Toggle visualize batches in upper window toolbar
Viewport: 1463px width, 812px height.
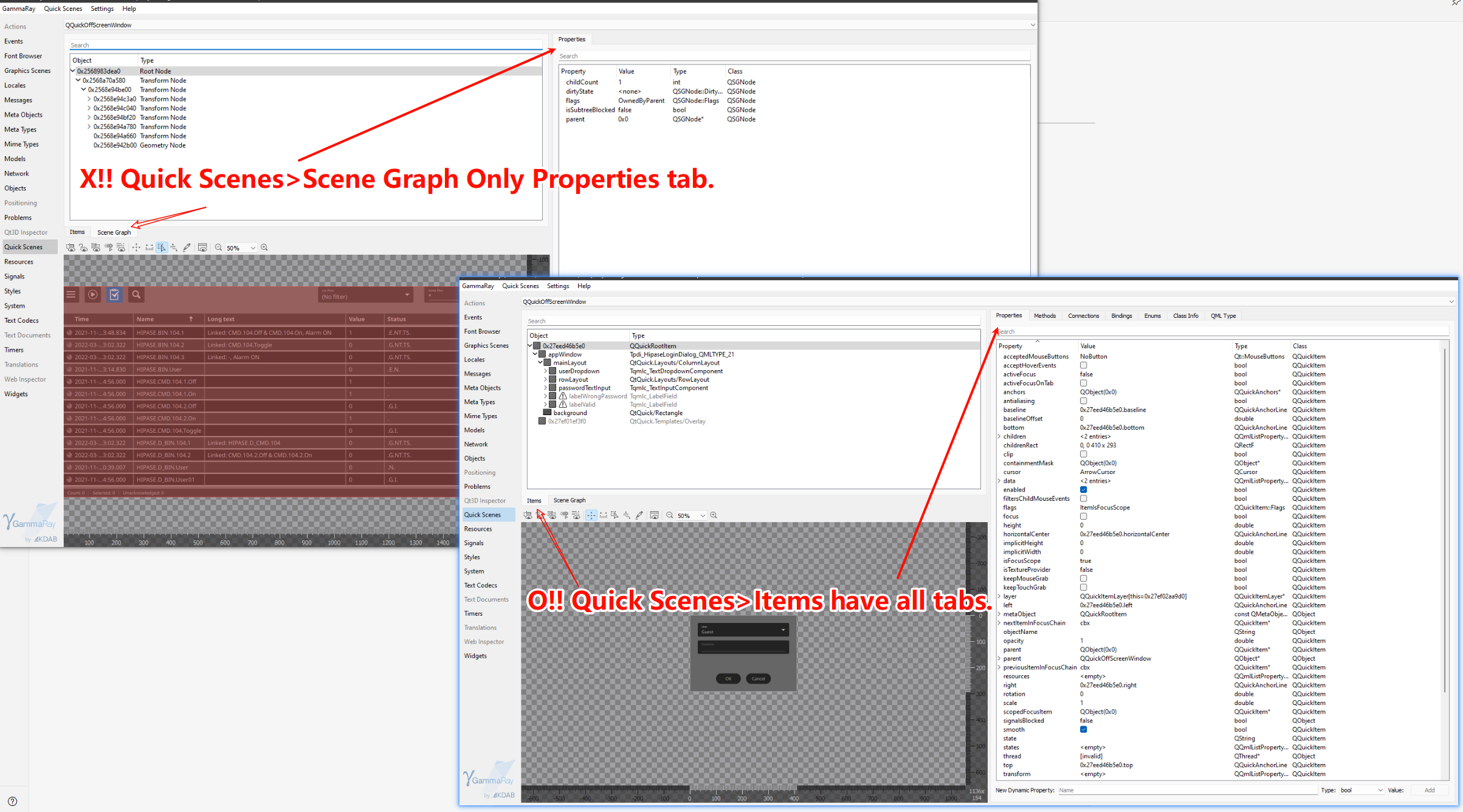tap(96, 247)
